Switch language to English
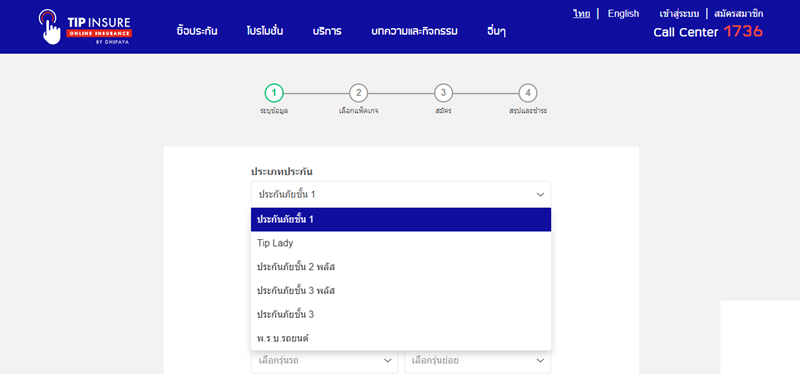The width and height of the screenshot is (800, 374). (623, 14)
